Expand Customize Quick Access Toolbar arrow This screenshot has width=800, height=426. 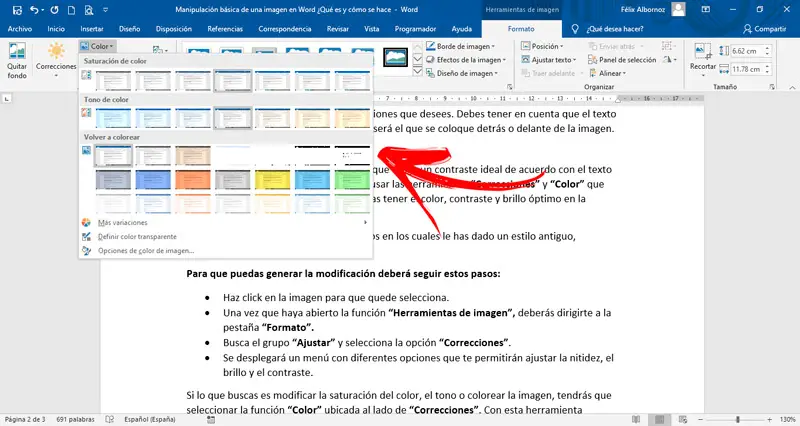click(x=106, y=10)
